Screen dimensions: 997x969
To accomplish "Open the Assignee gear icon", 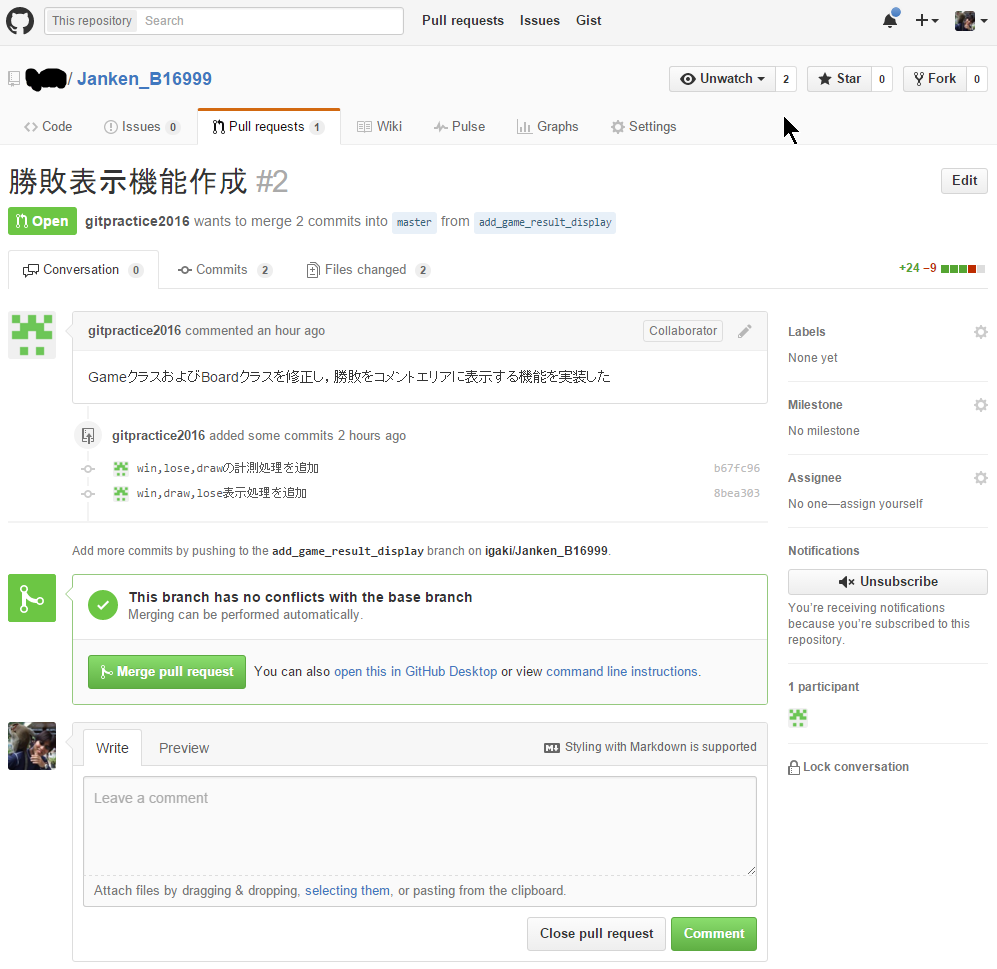I will (980, 478).
